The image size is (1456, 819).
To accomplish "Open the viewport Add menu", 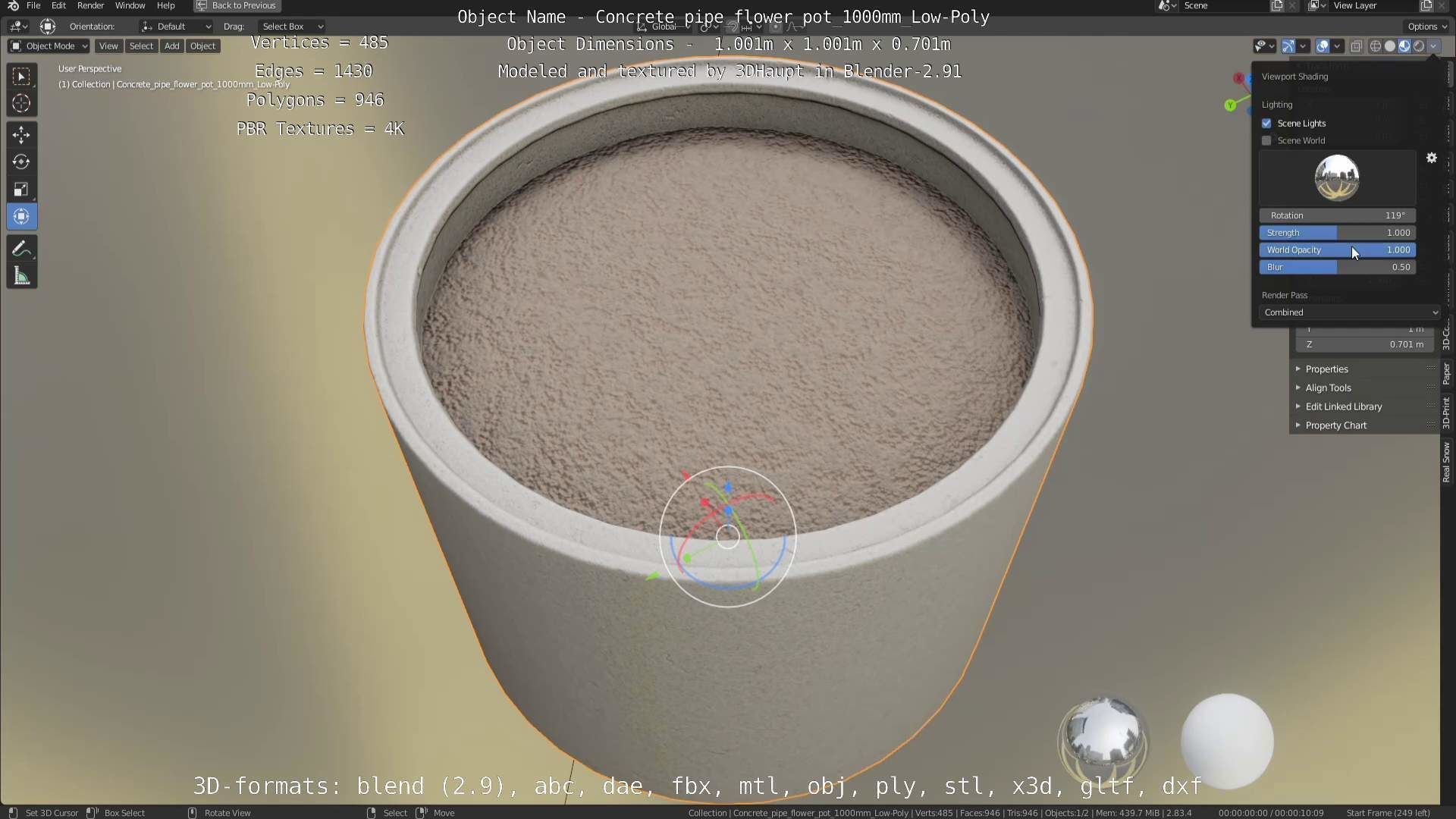I will (x=172, y=46).
